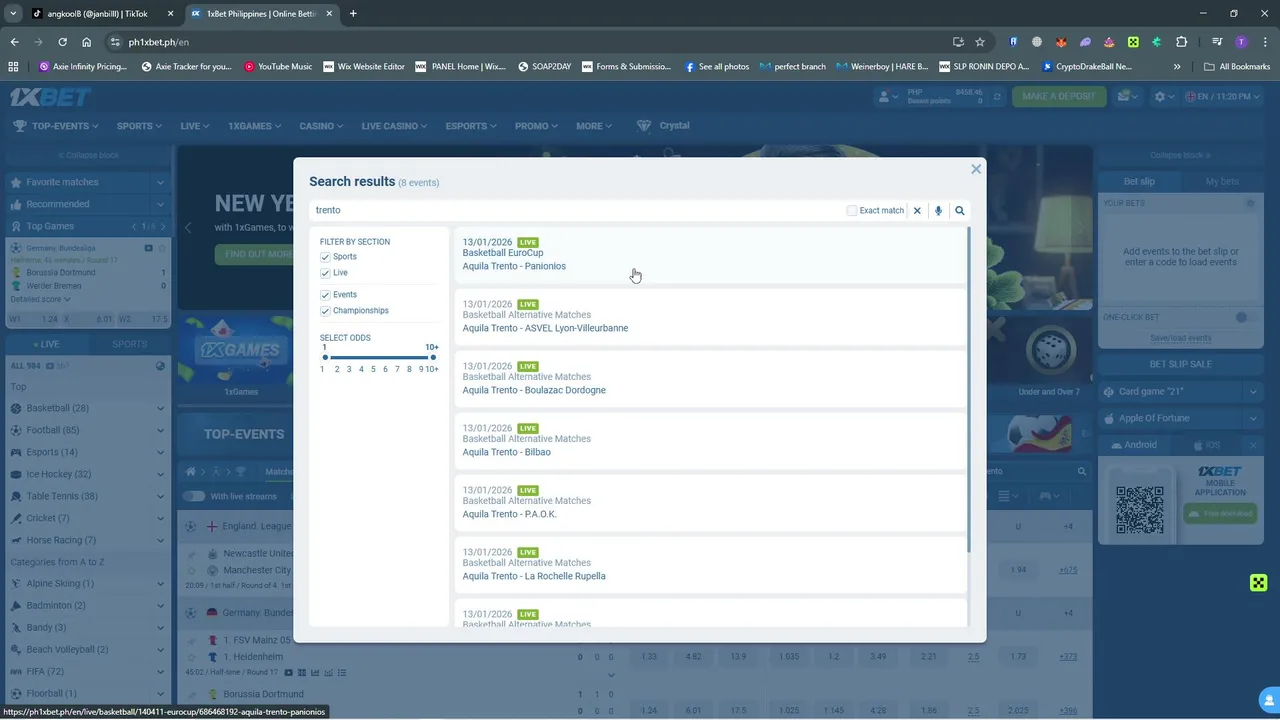Close the Search results dialog

pos(976,169)
